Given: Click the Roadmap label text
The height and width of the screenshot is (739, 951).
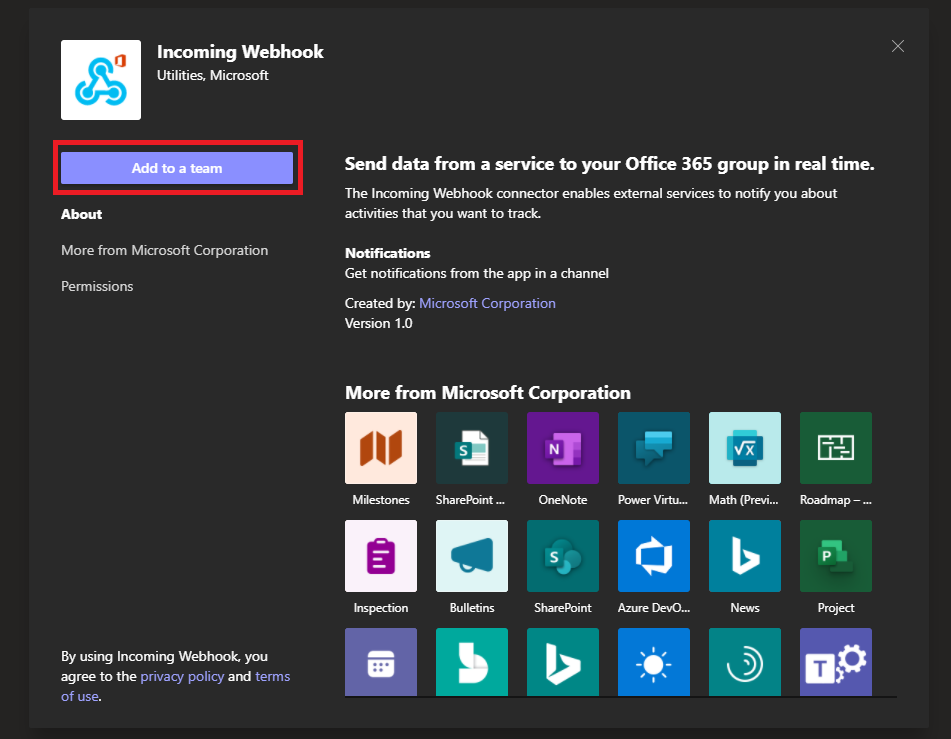Looking at the screenshot, I should point(836,500).
